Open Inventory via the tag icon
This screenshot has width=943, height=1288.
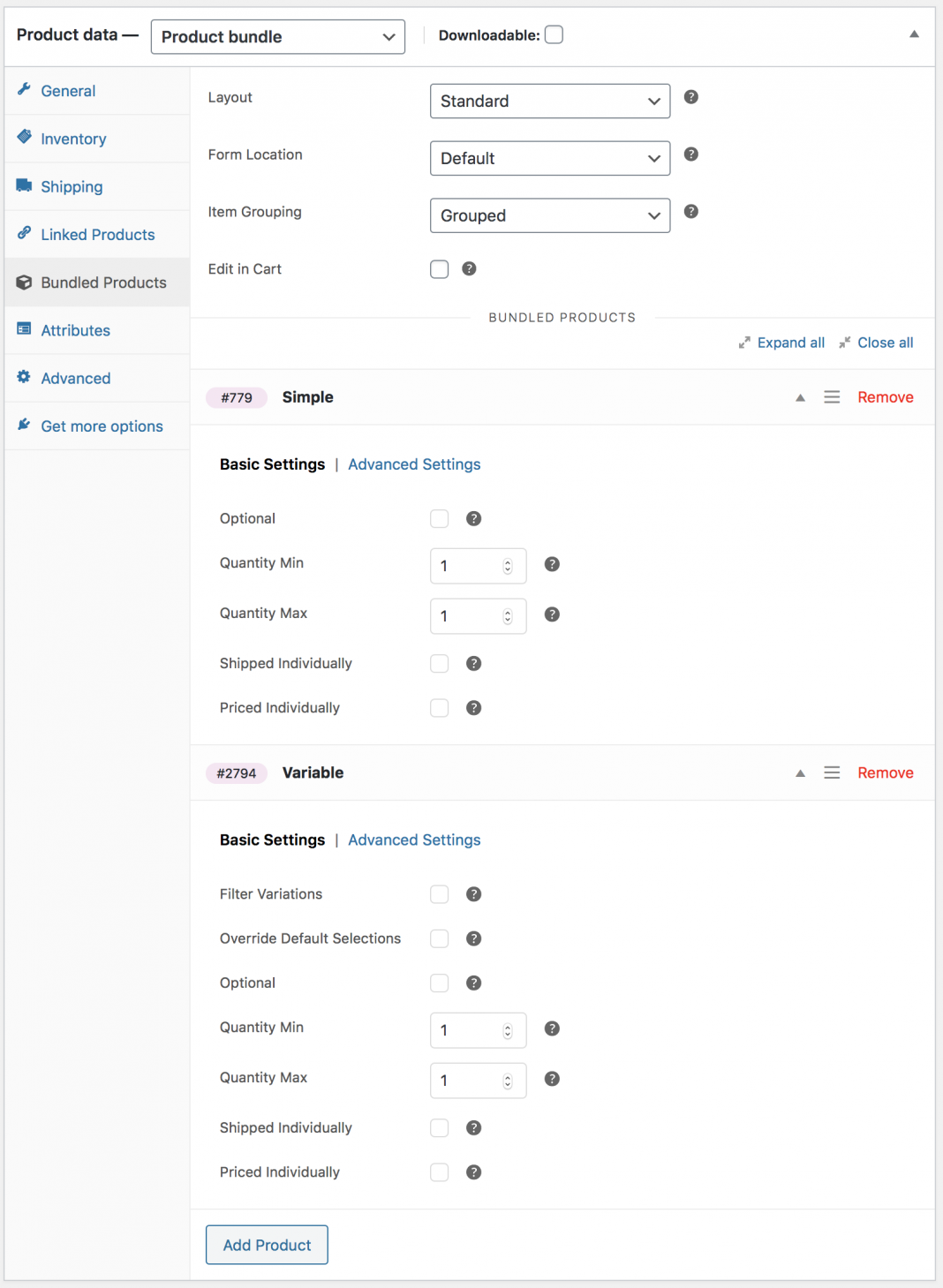26,137
